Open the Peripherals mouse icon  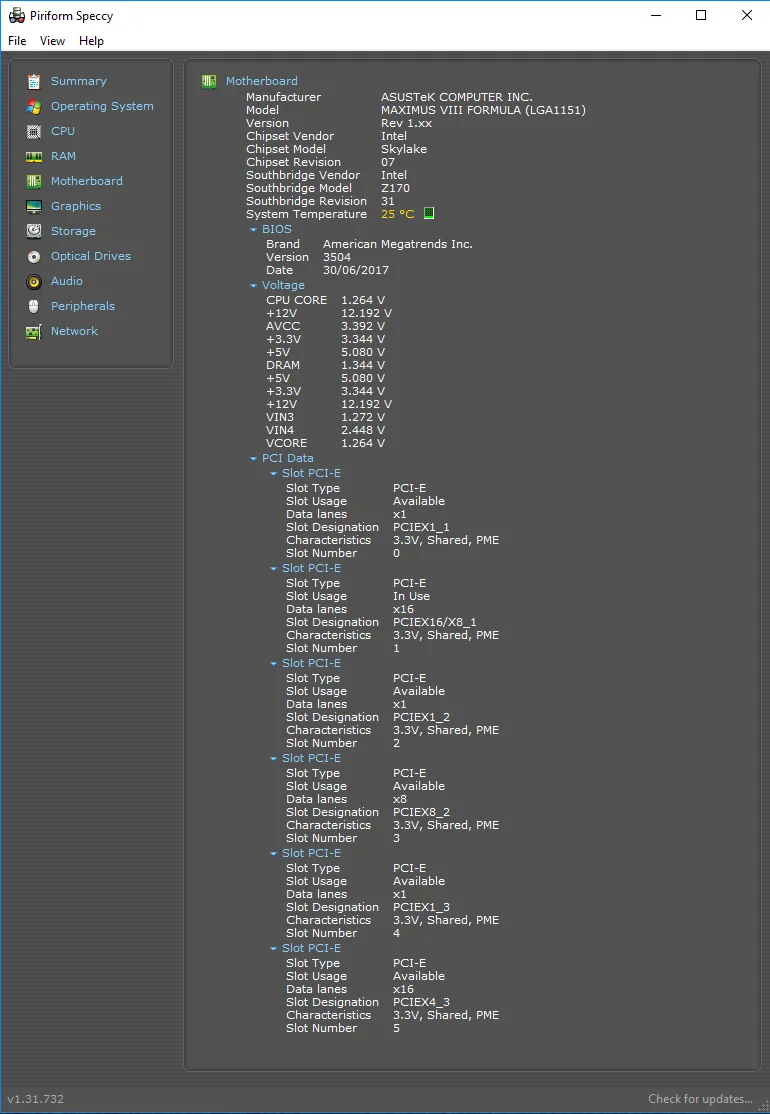tap(33, 306)
